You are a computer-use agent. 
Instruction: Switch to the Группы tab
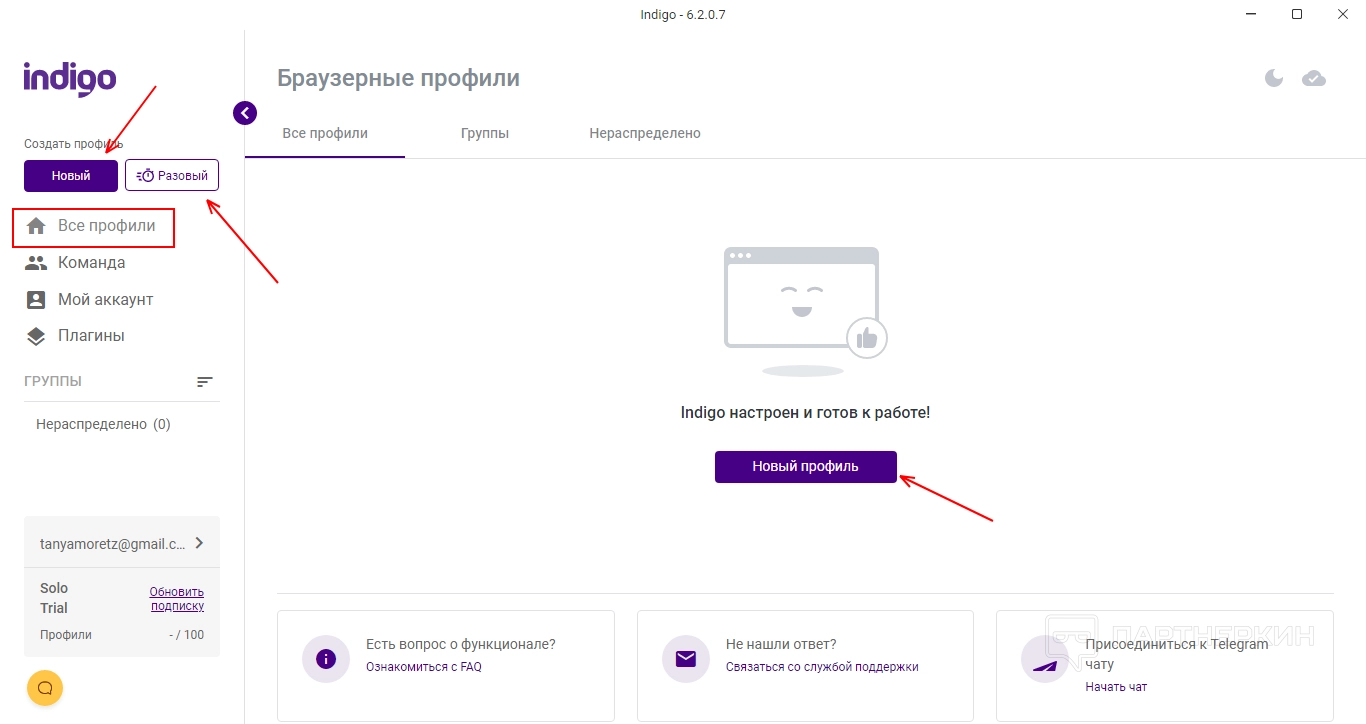pos(485,133)
